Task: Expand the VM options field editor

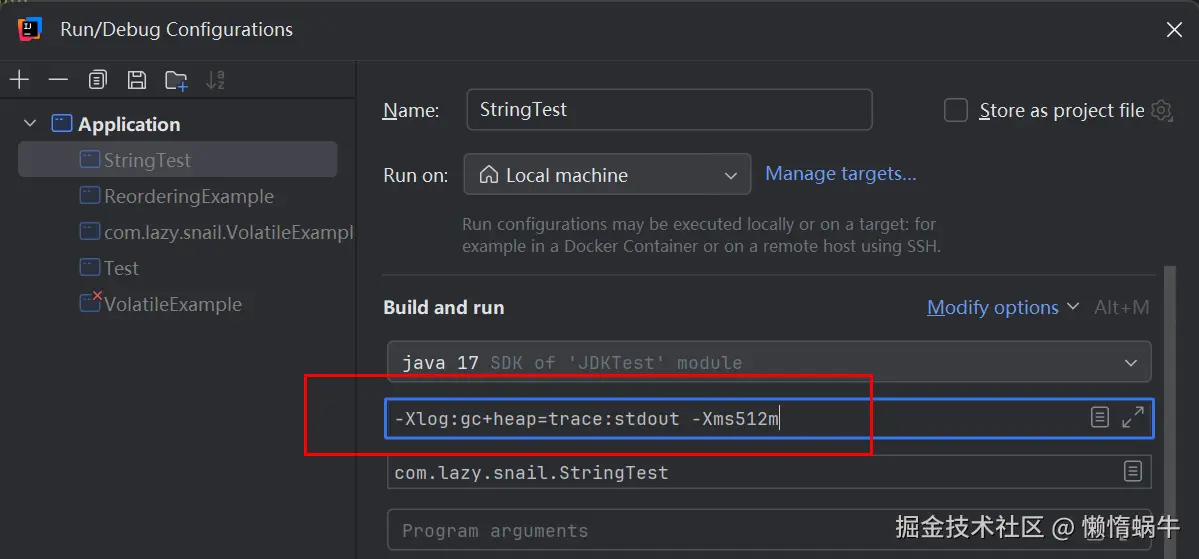Action: click(1133, 418)
